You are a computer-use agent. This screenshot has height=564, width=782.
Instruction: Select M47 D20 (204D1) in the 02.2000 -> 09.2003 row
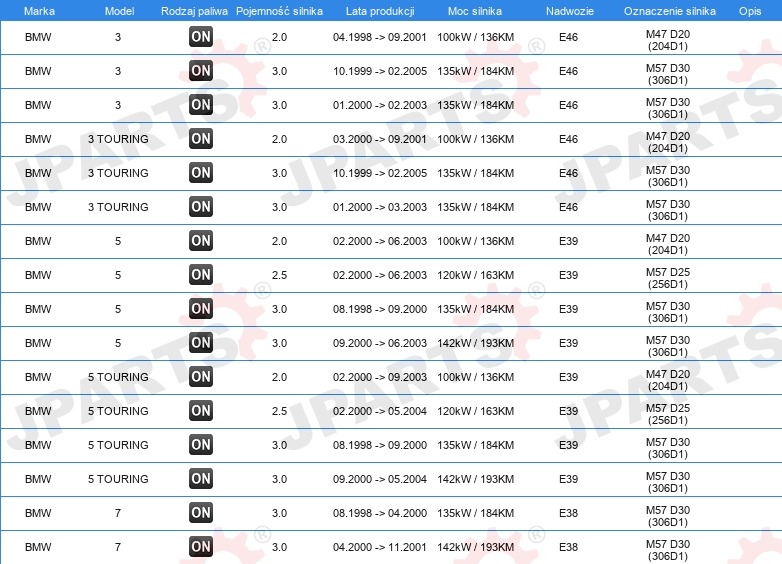click(x=668, y=380)
